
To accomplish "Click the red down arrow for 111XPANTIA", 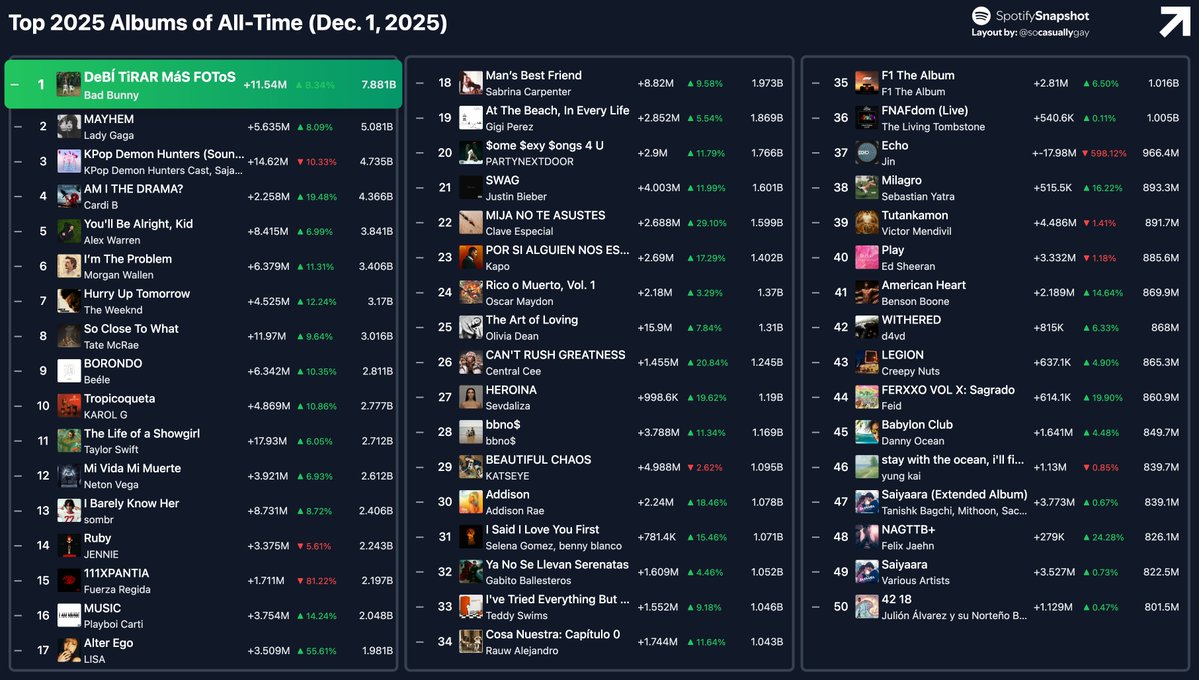I will pyautogui.click(x=300, y=581).
